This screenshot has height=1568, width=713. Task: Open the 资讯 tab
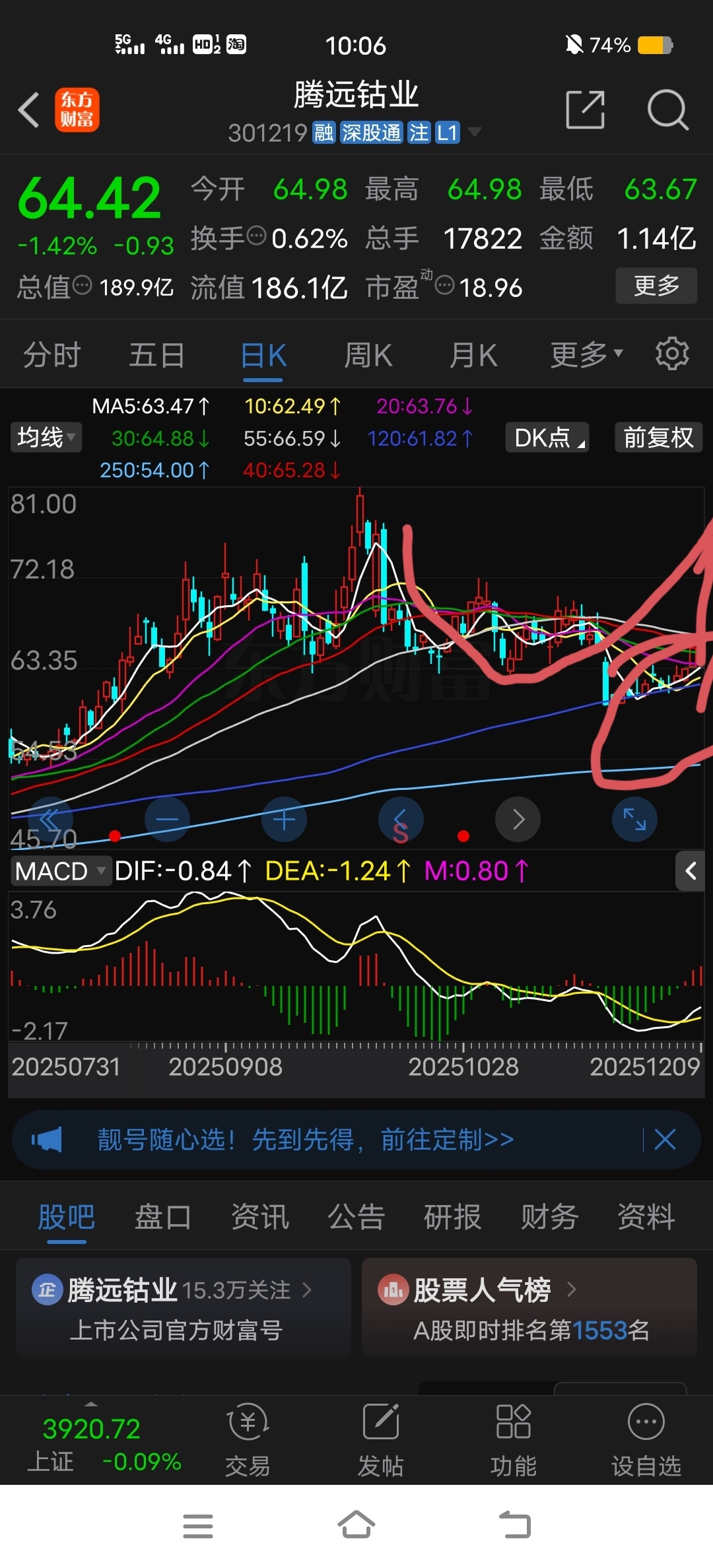point(259,1216)
